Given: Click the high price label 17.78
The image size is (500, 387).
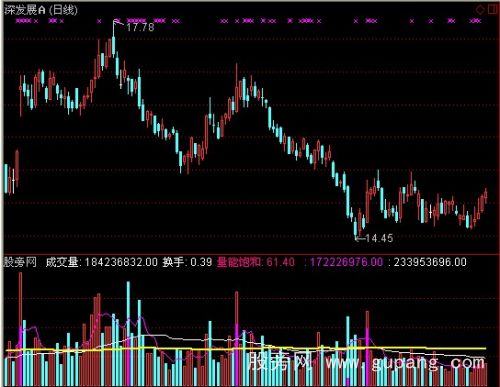Looking at the screenshot, I should pyautogui.click(x=140, y=27).
